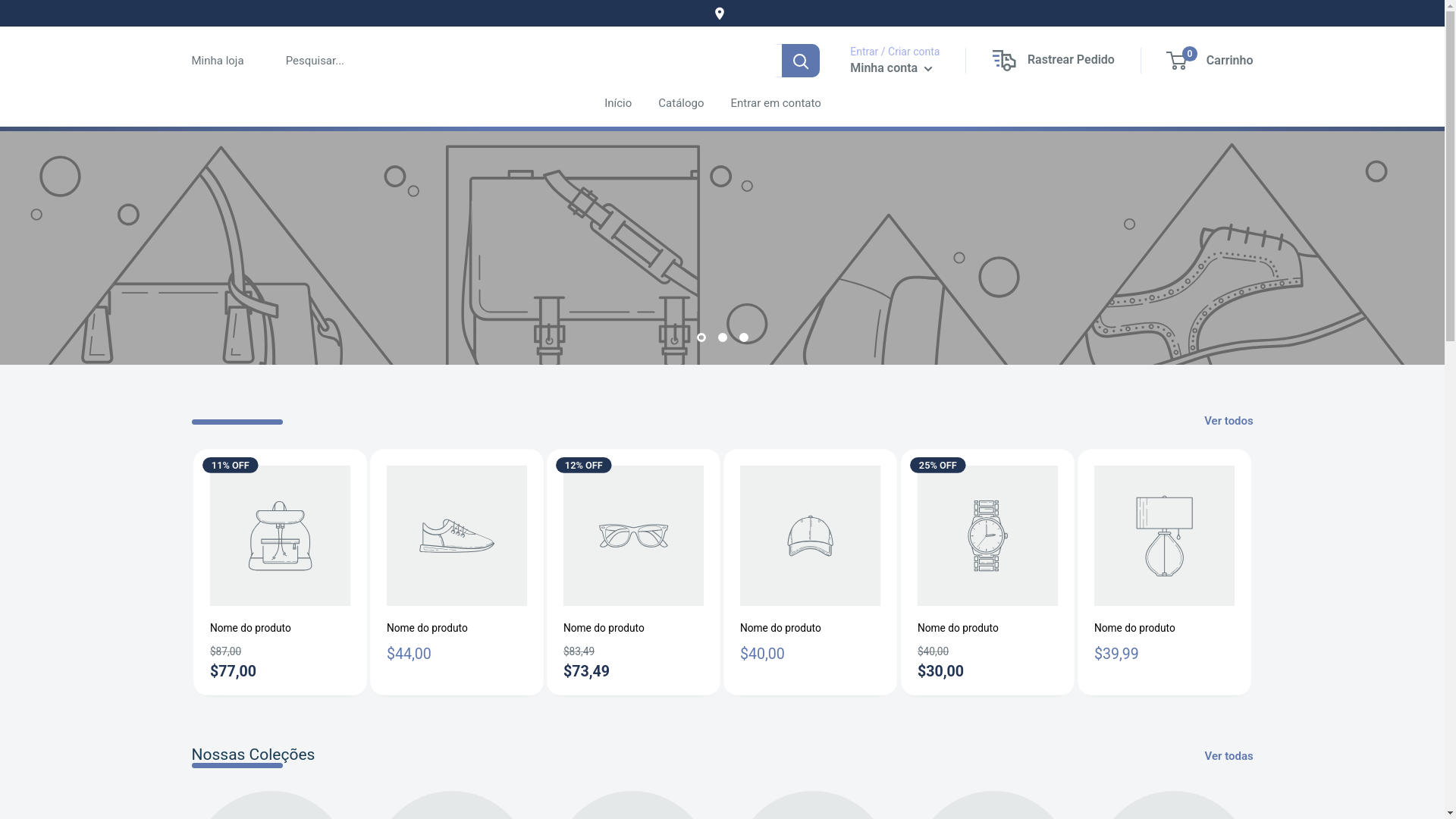Click the delivery truck tracking icon
This screenshot has width=1456, height=819.
pos(1003,60)
